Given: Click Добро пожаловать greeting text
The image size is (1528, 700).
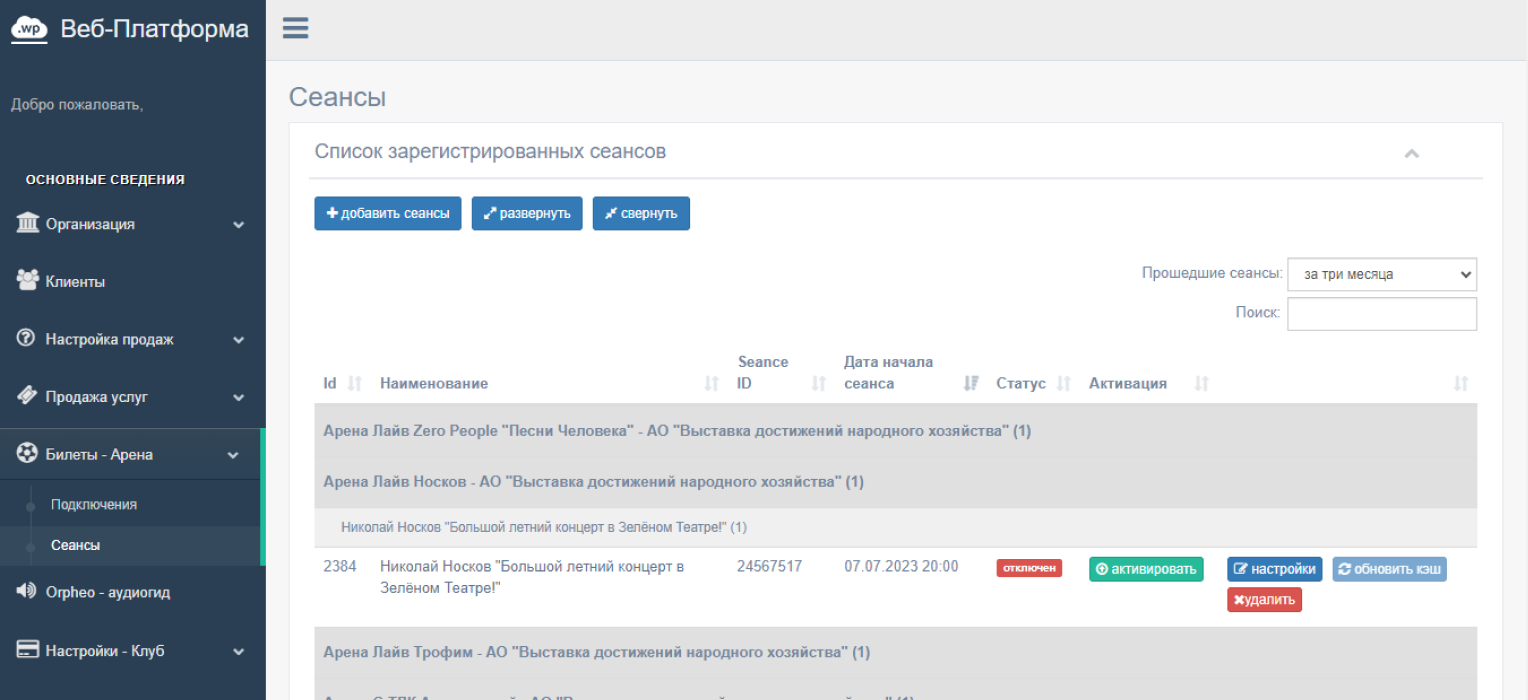Looking at the screenshot, I should click(x=77, y=104).
